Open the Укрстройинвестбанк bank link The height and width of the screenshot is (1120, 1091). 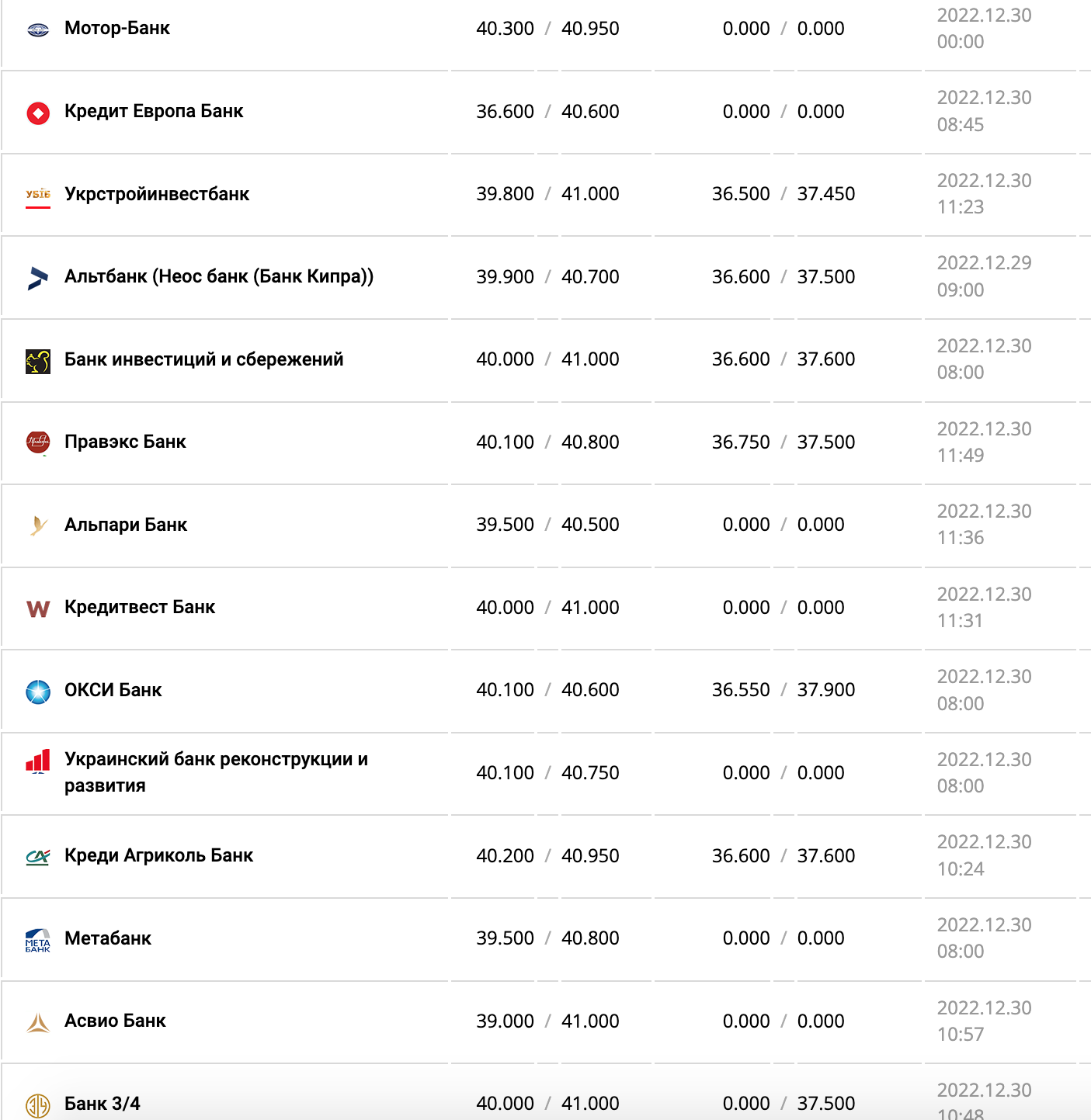[157, 194]
